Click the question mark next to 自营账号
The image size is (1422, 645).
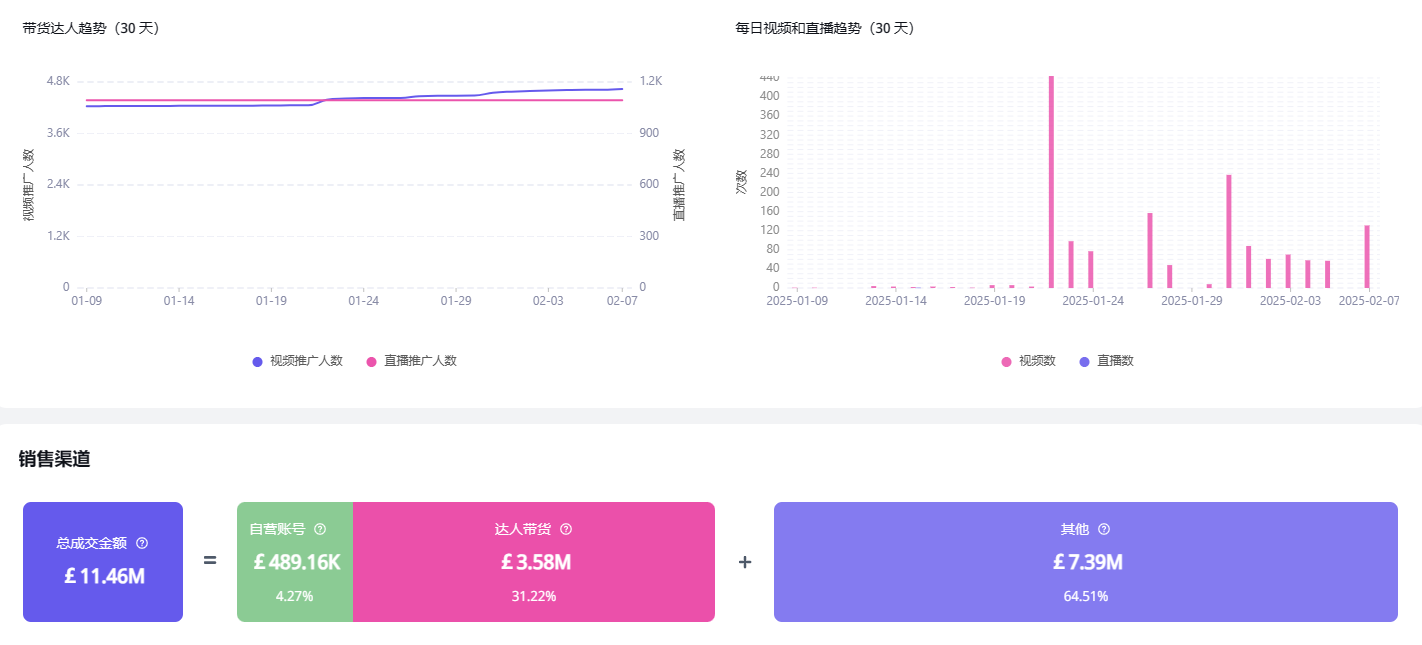tap(320, 529)
